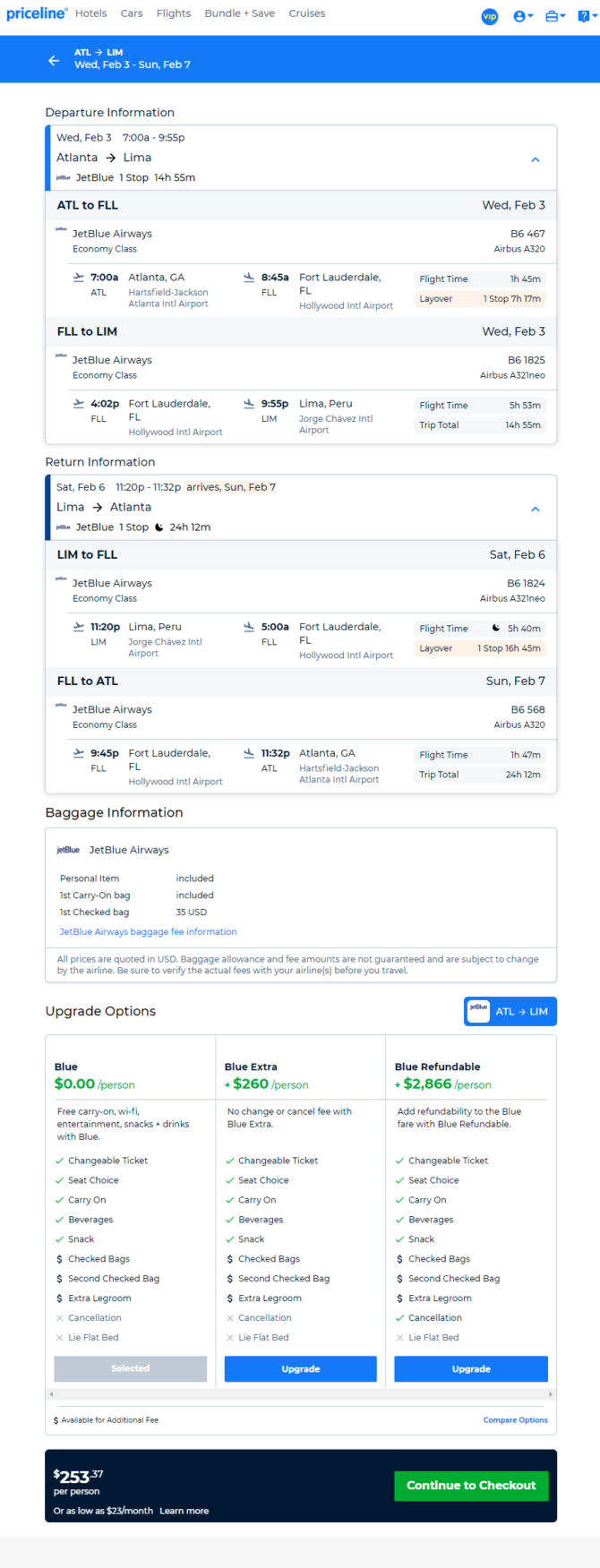Image resolution: width=600 pixels, height=1568 pixels.
Task: Upgrade to the Blue Refundable fare
Action: [471, 1368]
